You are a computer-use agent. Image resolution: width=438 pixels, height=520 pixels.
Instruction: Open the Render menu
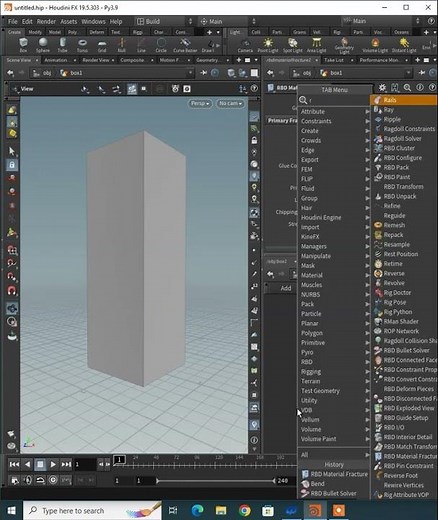(x=46, y=22)
